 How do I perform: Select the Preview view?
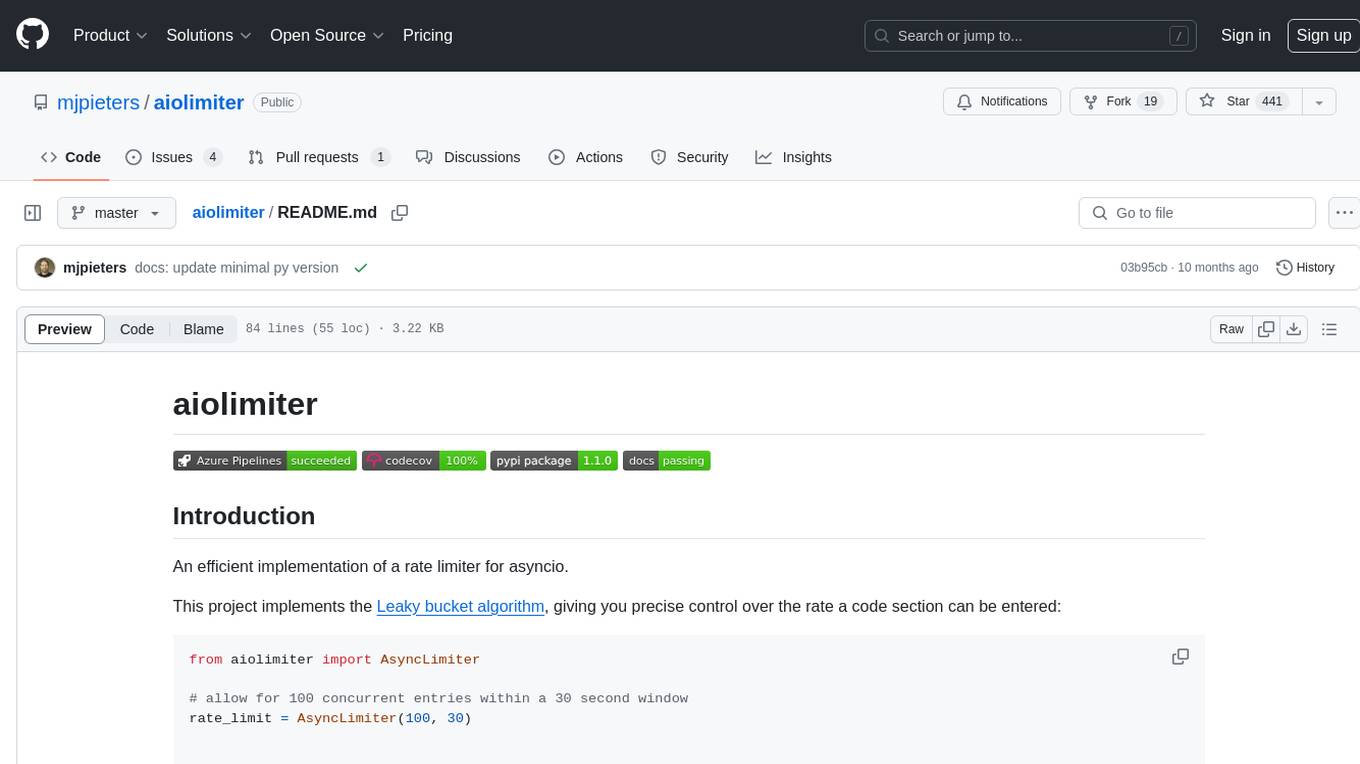coord(65,329)
